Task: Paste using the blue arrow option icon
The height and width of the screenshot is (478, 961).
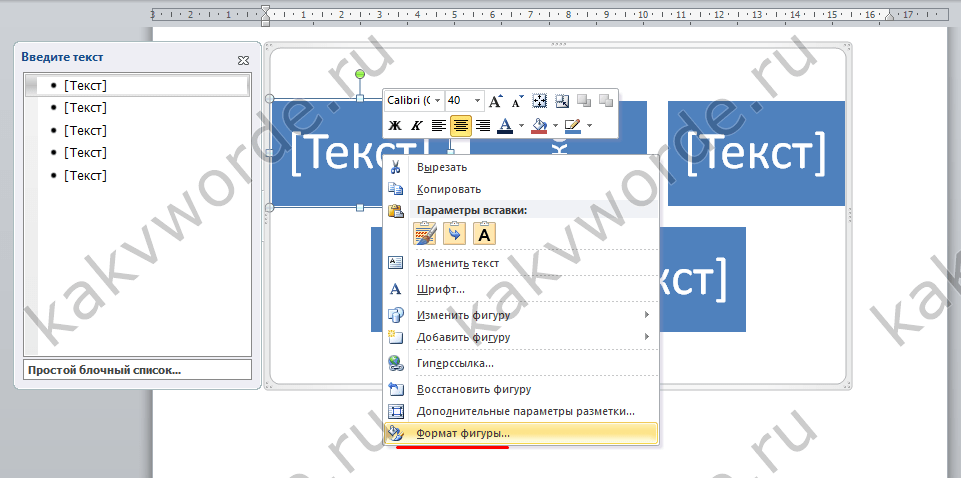Action: point(454,233)
